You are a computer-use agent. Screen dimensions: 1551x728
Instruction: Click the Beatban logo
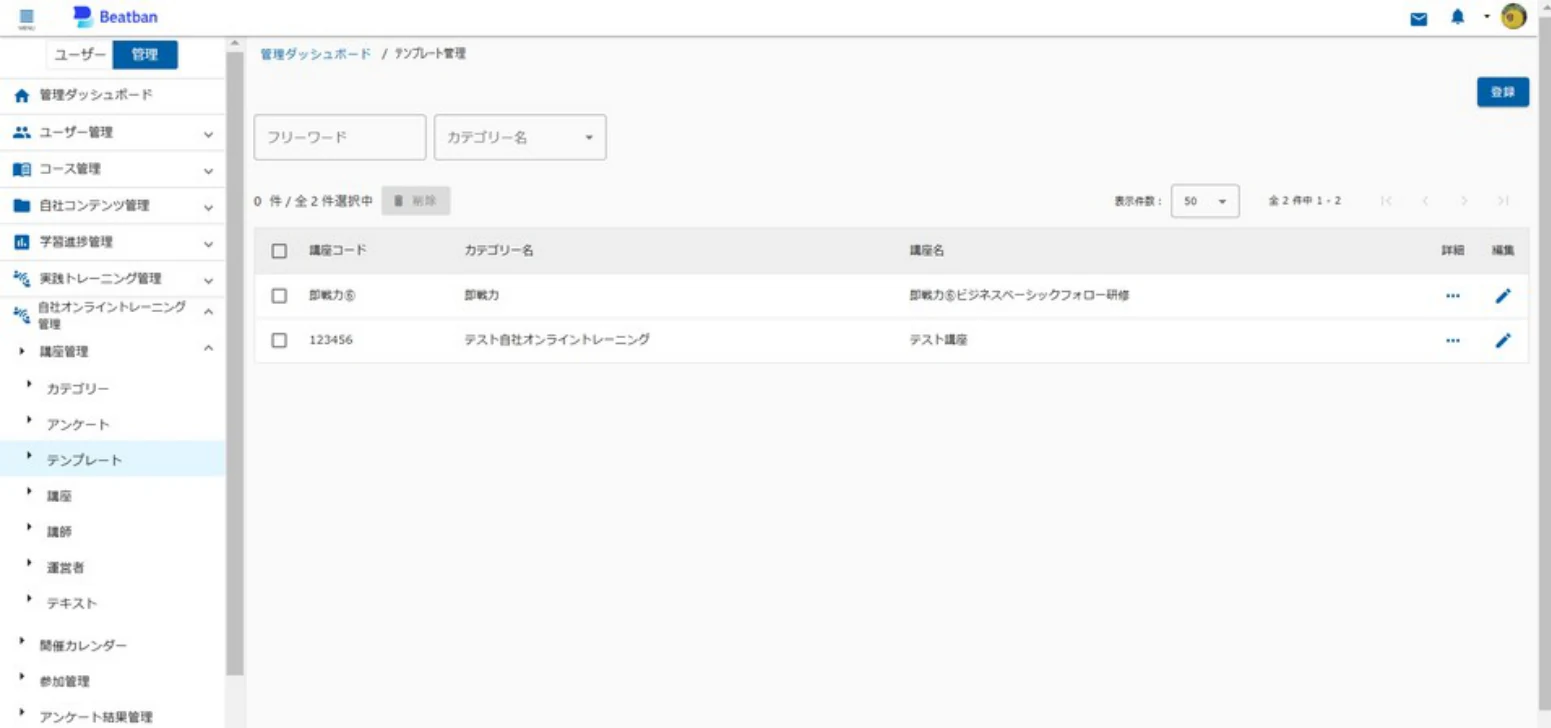point(115,17)
